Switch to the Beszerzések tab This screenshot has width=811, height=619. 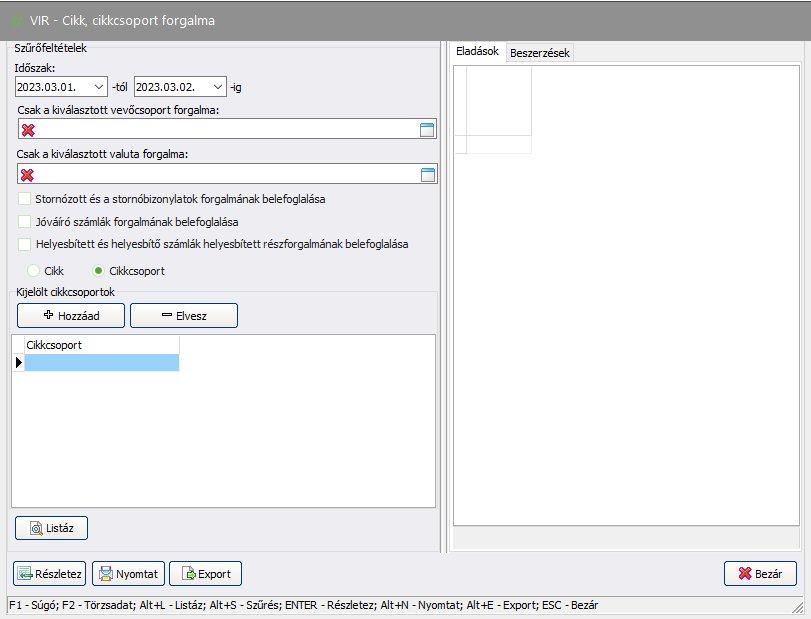(539, 53)
